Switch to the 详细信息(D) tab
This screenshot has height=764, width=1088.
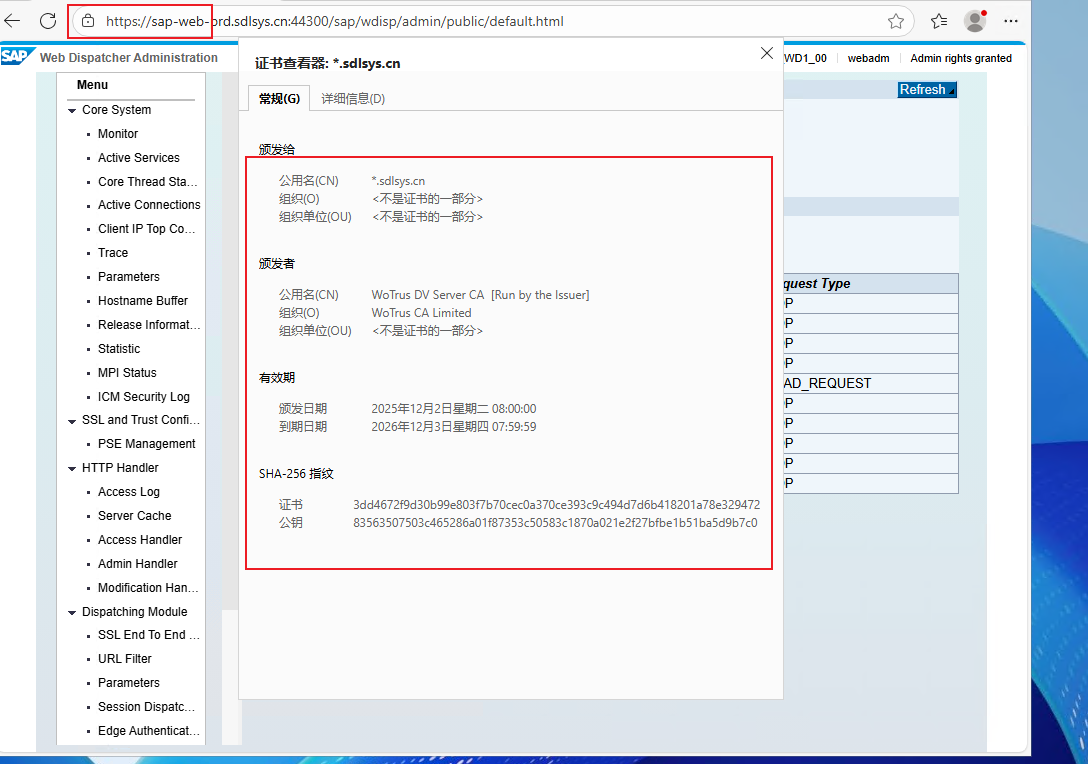pos(353,98)
